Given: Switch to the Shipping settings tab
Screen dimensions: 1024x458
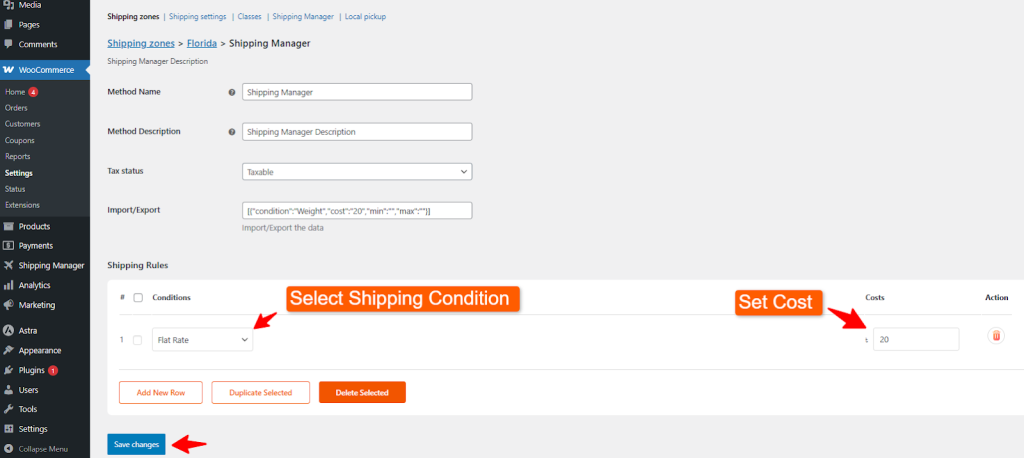Looking at the screenshot, I should [x=197, y=17].
